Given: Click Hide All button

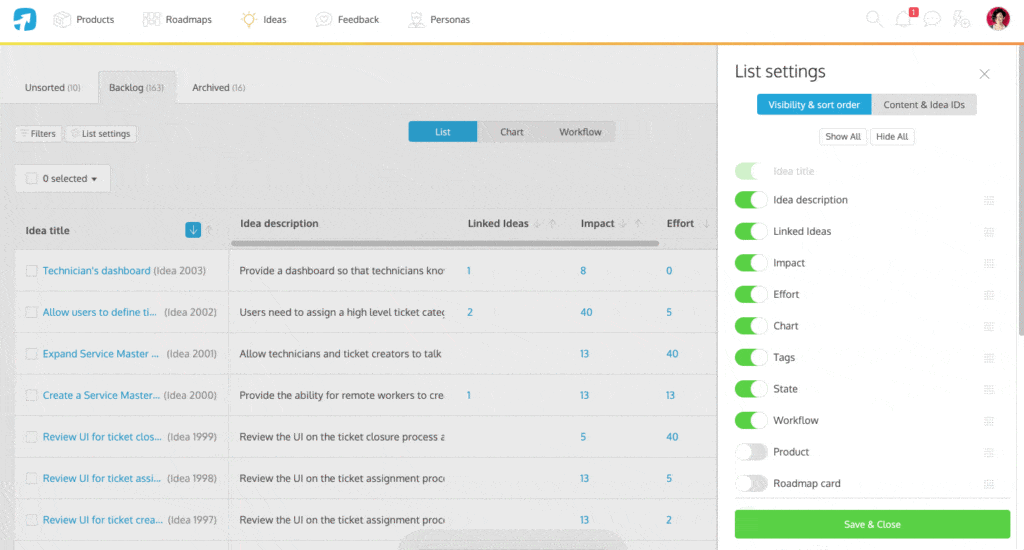Looking at the screenshot, I should tap(892, 137).
